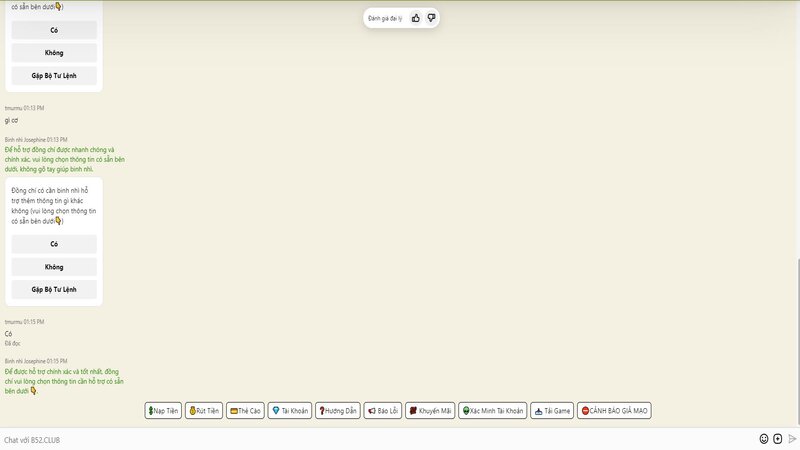Click the vertical chat scrollbar
800x450 pixels.
click(x=797, y=340)
